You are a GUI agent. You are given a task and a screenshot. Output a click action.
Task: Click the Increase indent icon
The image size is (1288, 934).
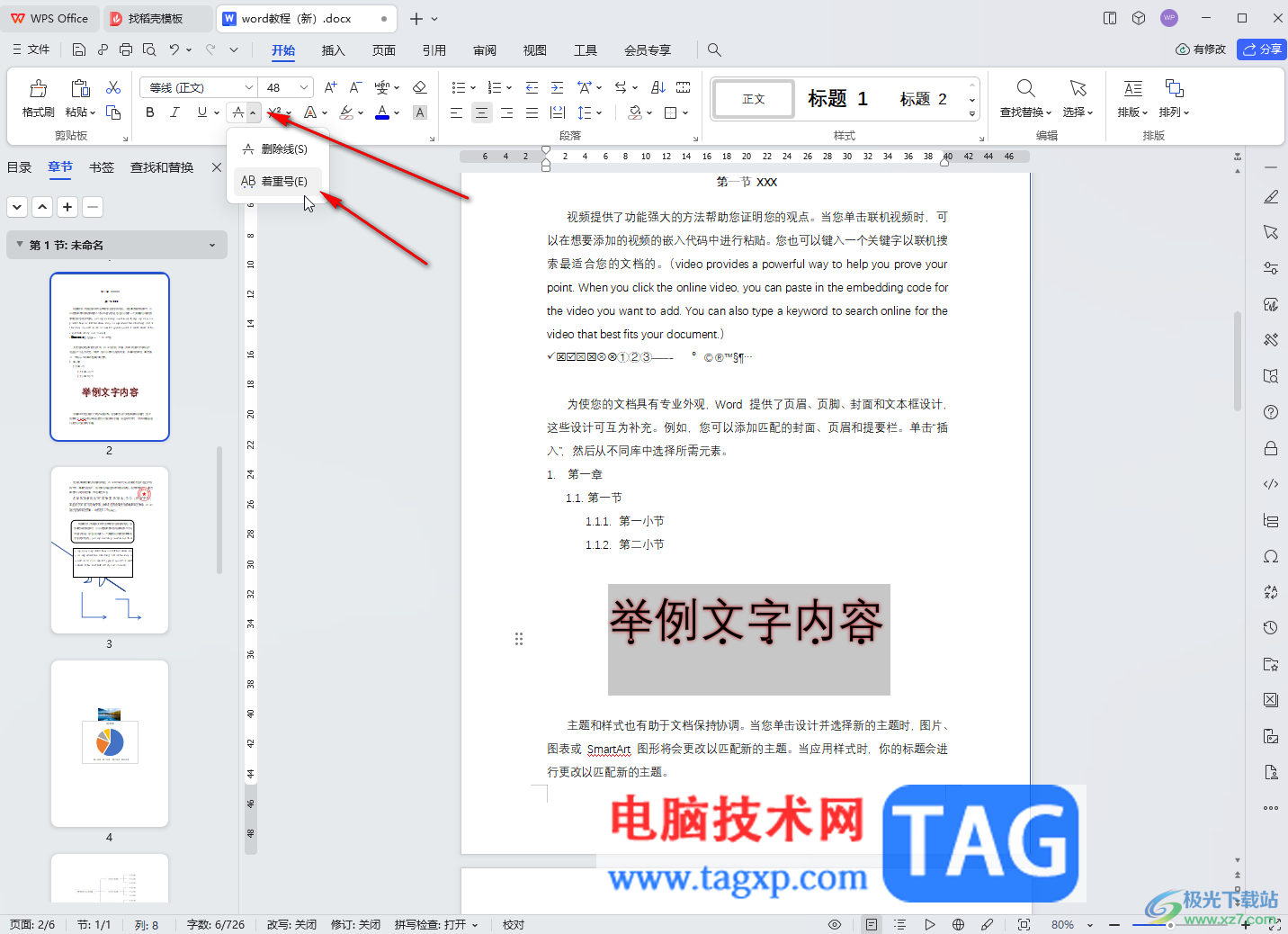click(x=557, y=87)
